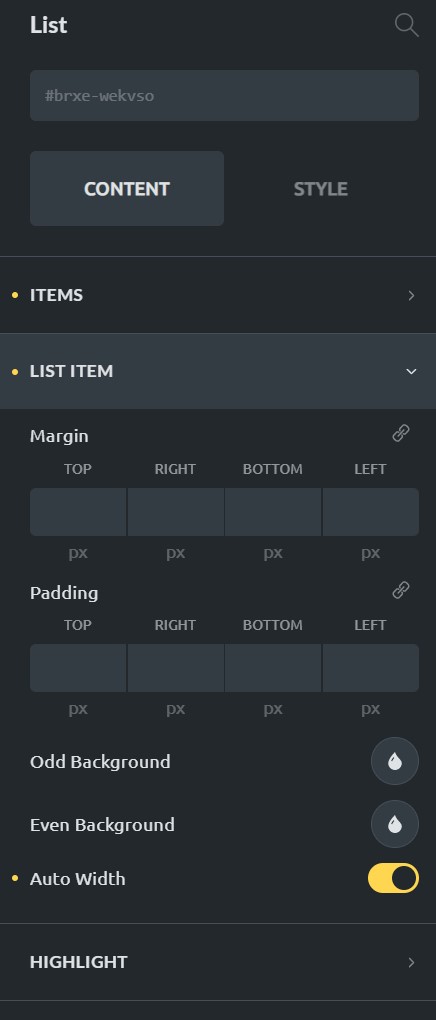Open Odd Background color picker
Image resolution: width=436 pixels, height=1020 pixels.
tap(394, 761)
